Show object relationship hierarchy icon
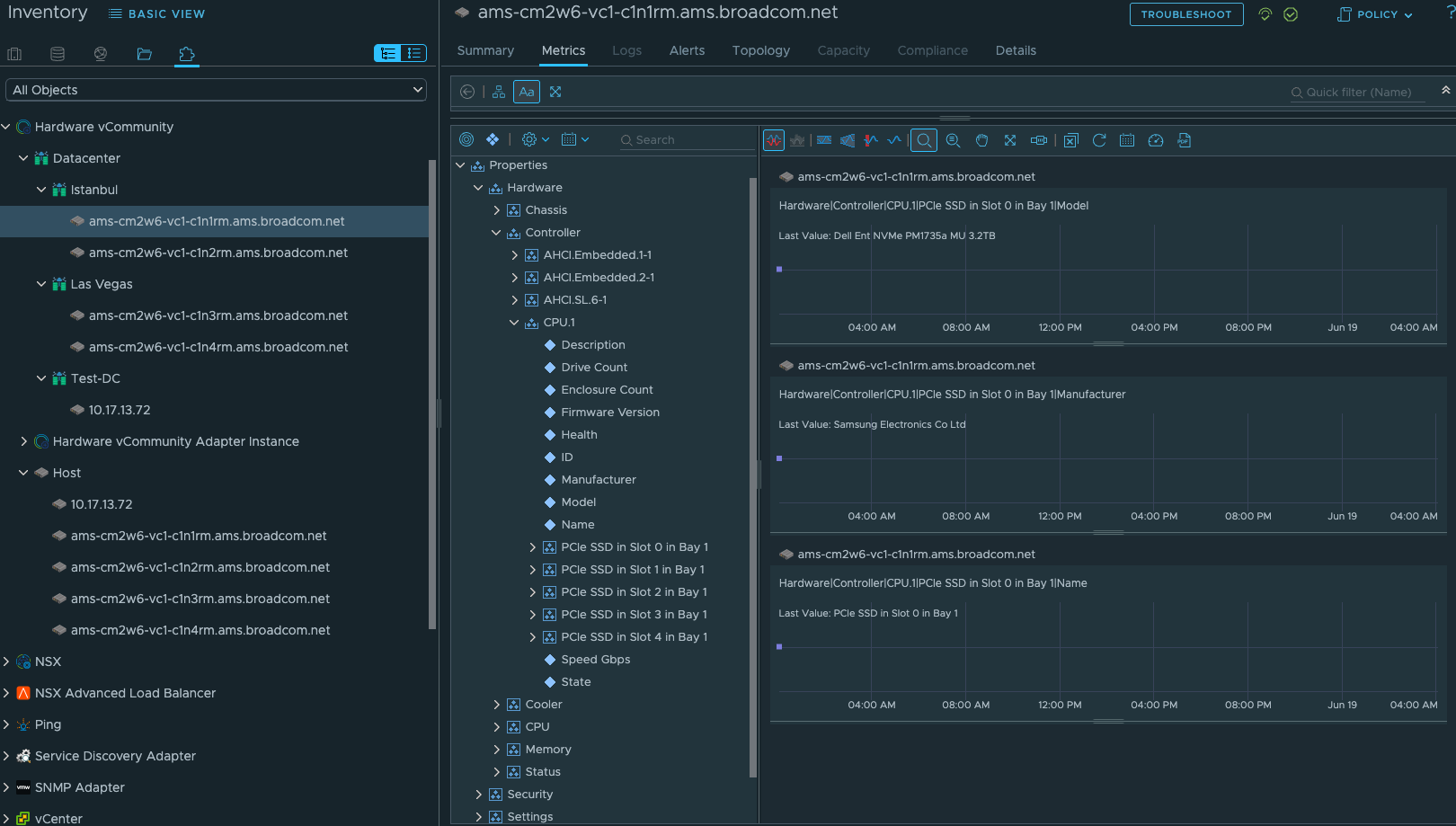 point(499,92)
